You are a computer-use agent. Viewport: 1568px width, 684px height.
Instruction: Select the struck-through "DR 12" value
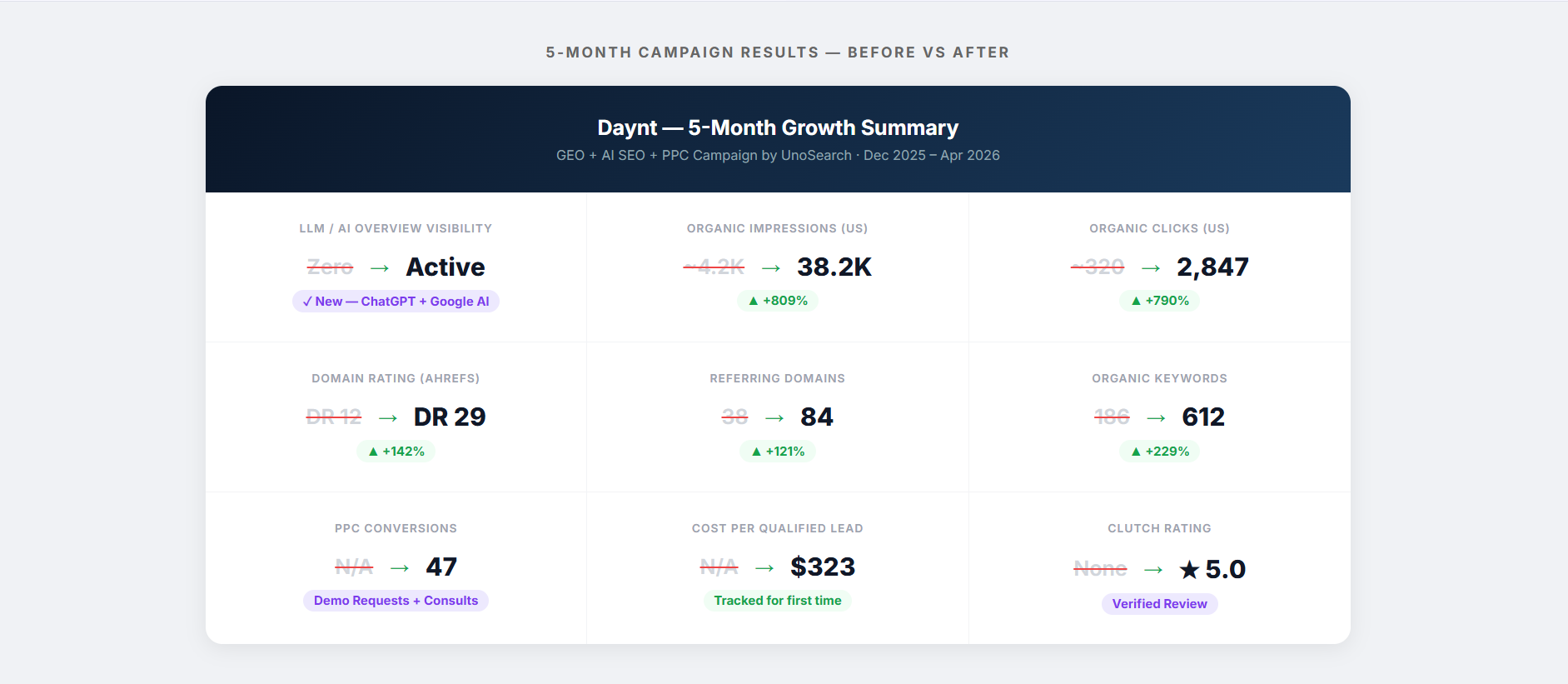coord(334,417)
